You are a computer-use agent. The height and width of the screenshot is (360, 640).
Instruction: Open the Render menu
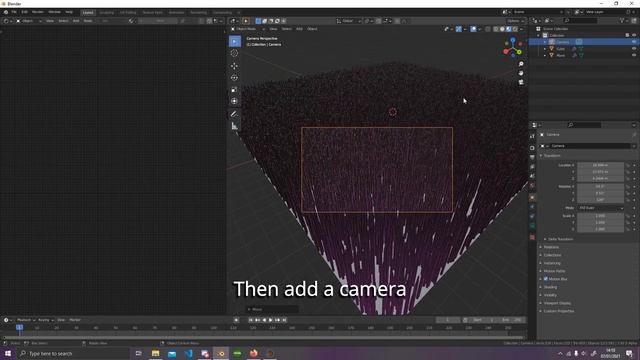(x=38, y=12)
